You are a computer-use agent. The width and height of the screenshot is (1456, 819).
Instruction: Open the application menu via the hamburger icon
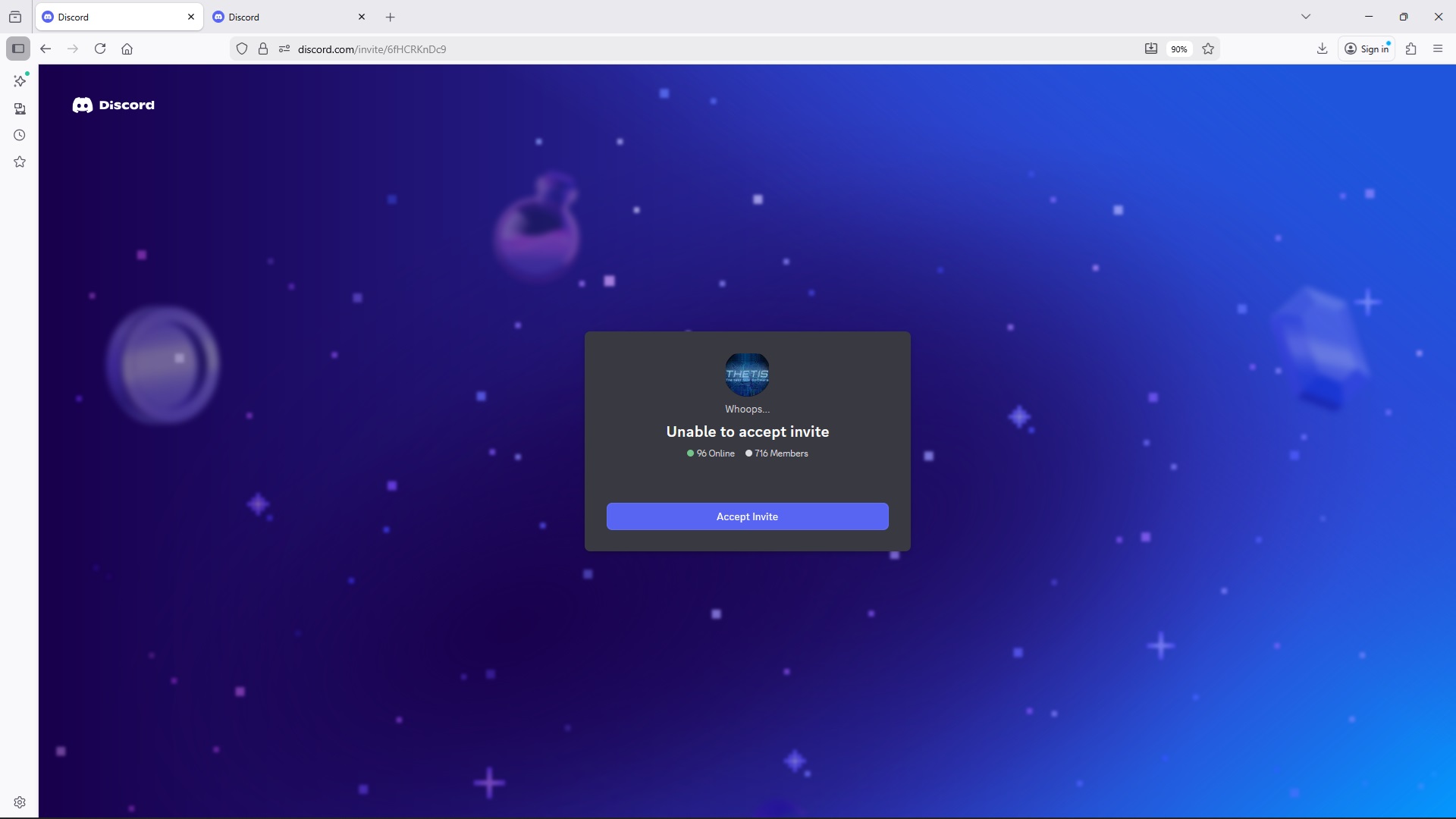point(1438,49)
